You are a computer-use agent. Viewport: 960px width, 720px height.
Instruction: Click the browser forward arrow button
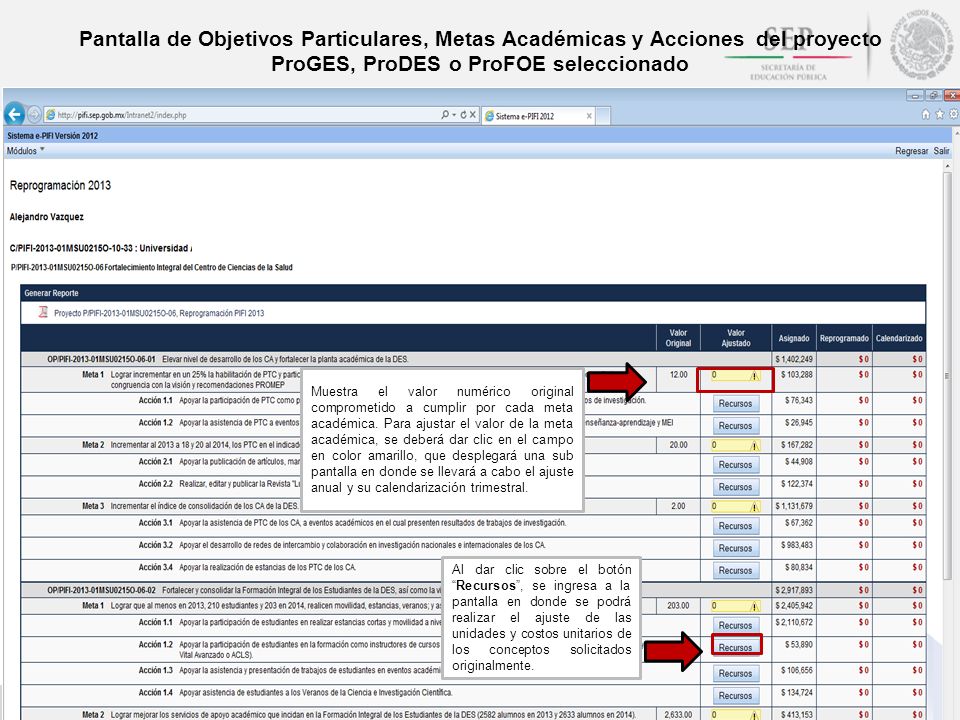pos(34,114)
